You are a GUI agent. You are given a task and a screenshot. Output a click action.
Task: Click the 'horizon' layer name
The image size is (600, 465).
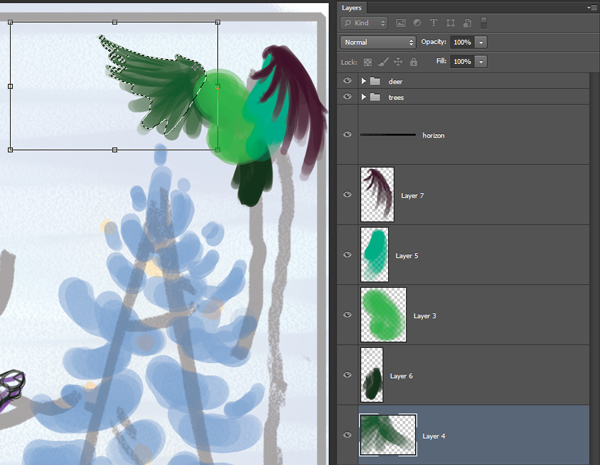pyautogui.click(x=434, y=135)
